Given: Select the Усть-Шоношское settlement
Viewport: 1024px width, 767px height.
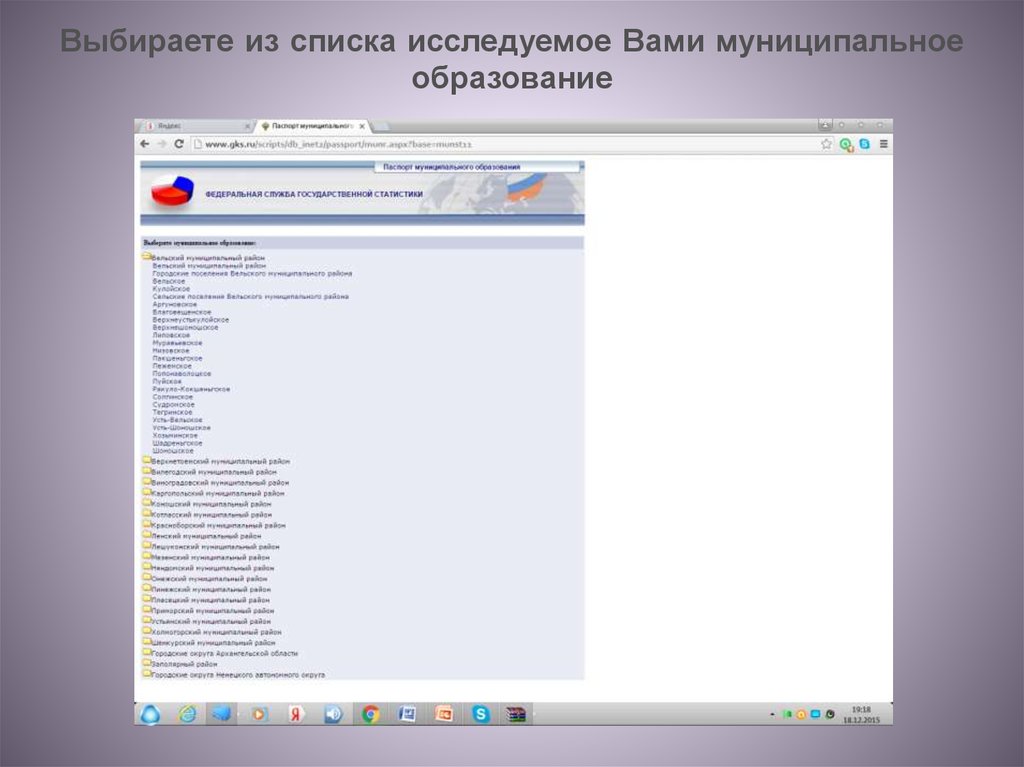Looking at the screenshot, I should coord(181,428).
